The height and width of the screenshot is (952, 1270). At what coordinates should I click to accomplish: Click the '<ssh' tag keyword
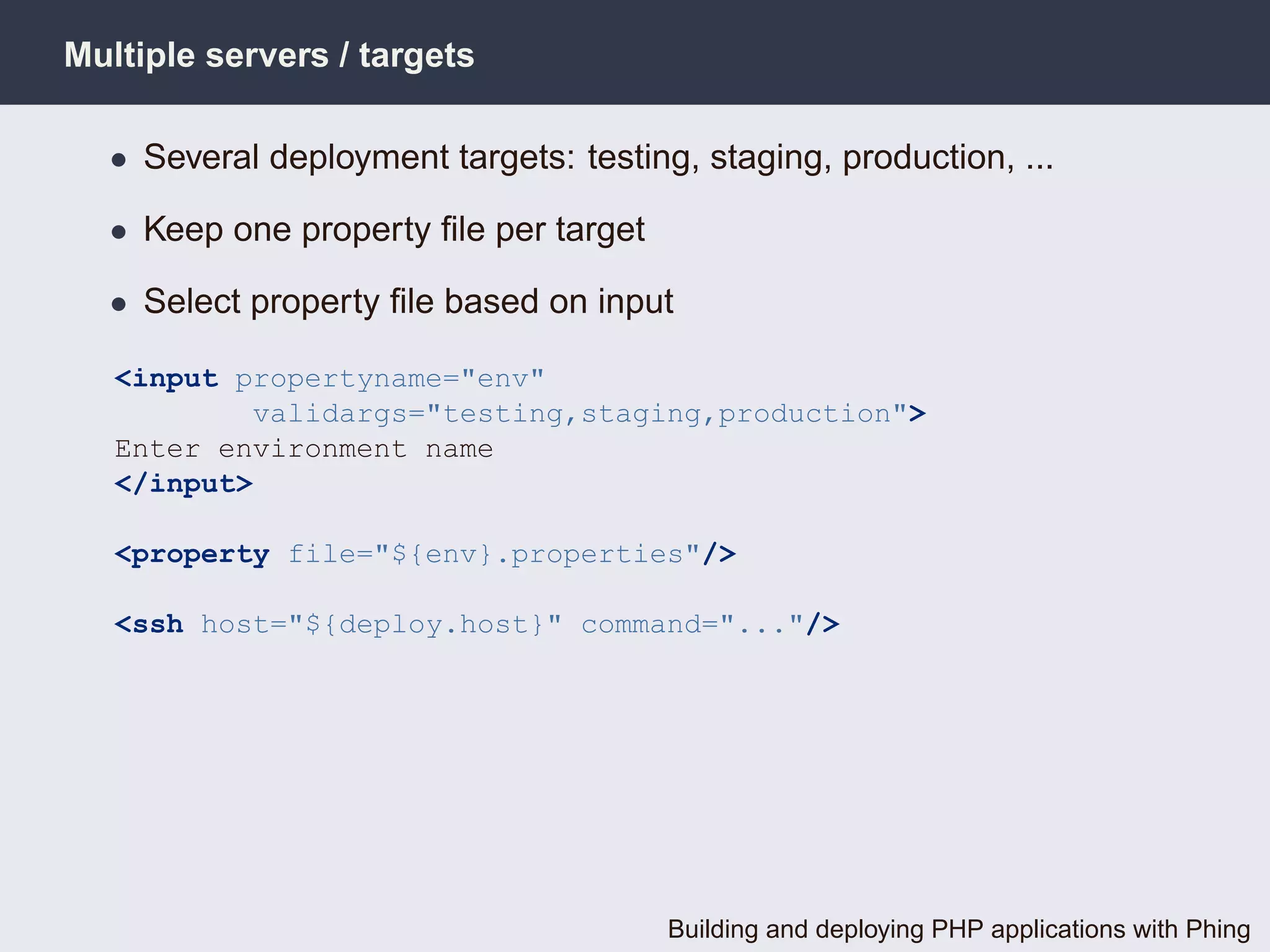(x=149, y=624)
